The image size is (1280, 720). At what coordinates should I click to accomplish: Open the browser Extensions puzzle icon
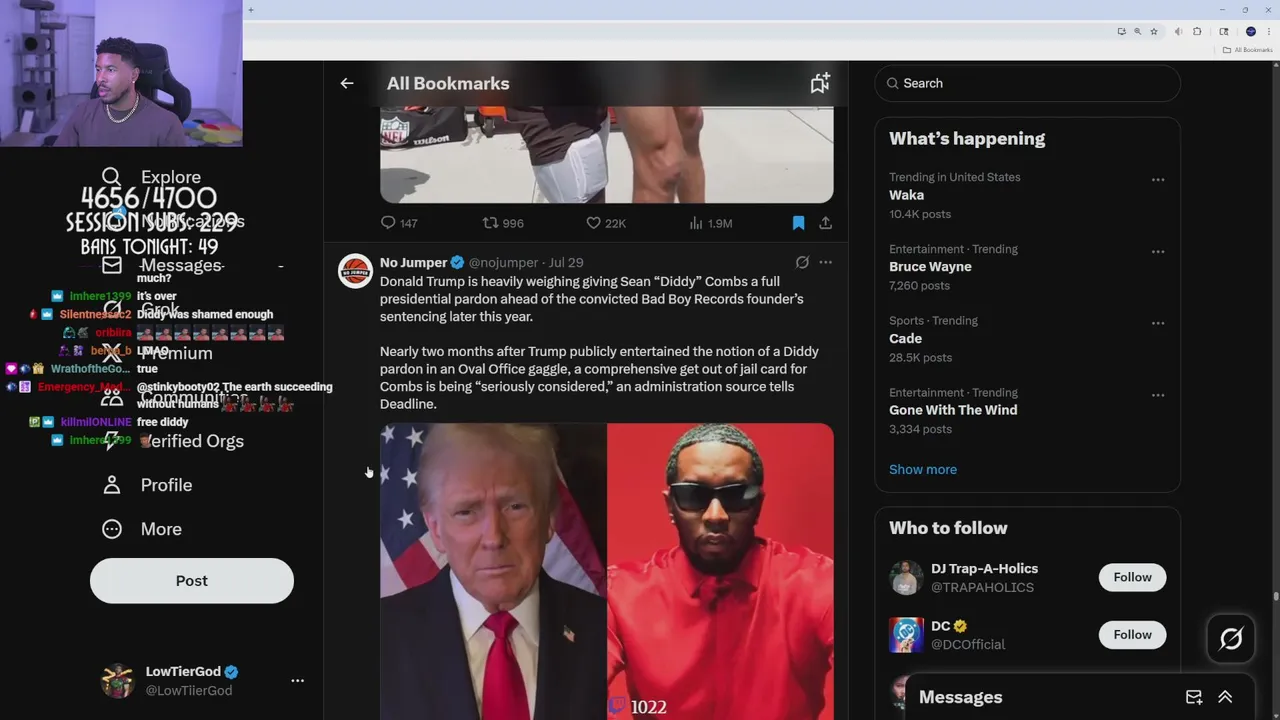coord(1199,32)
